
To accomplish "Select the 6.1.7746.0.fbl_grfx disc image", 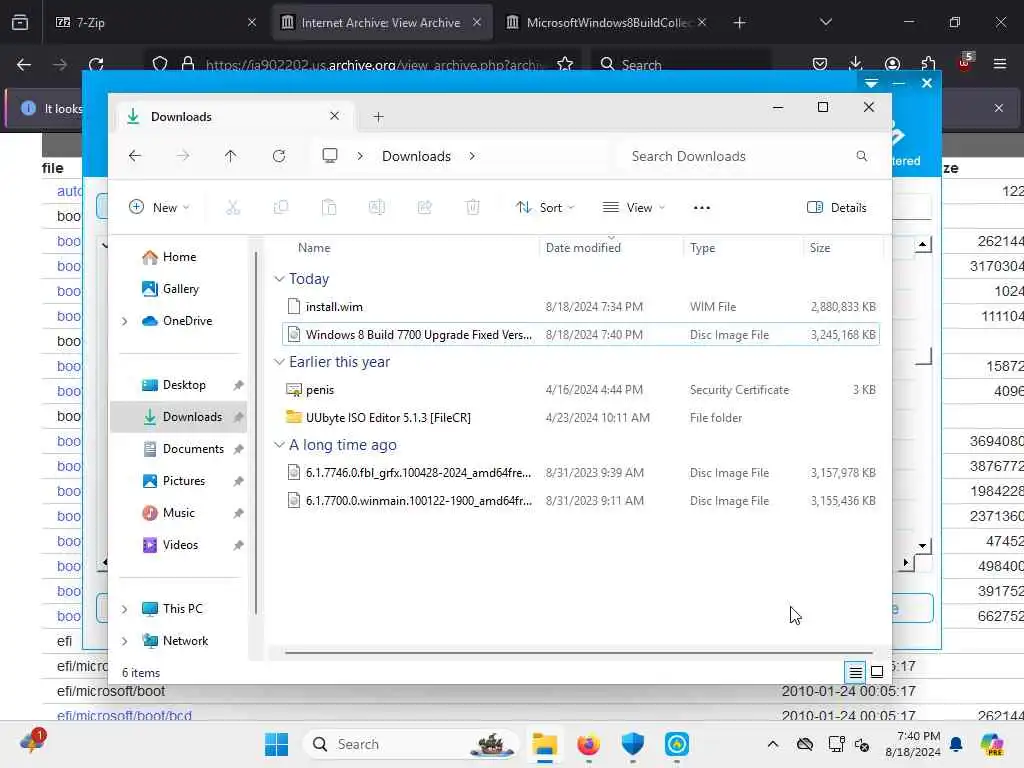I will tap(581, 472).
